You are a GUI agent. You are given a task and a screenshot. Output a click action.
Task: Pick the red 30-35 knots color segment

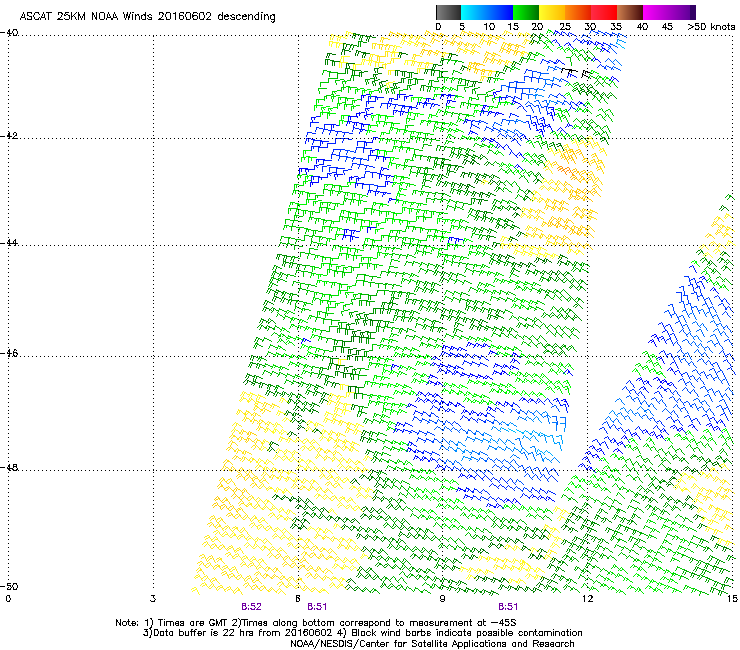604,12
